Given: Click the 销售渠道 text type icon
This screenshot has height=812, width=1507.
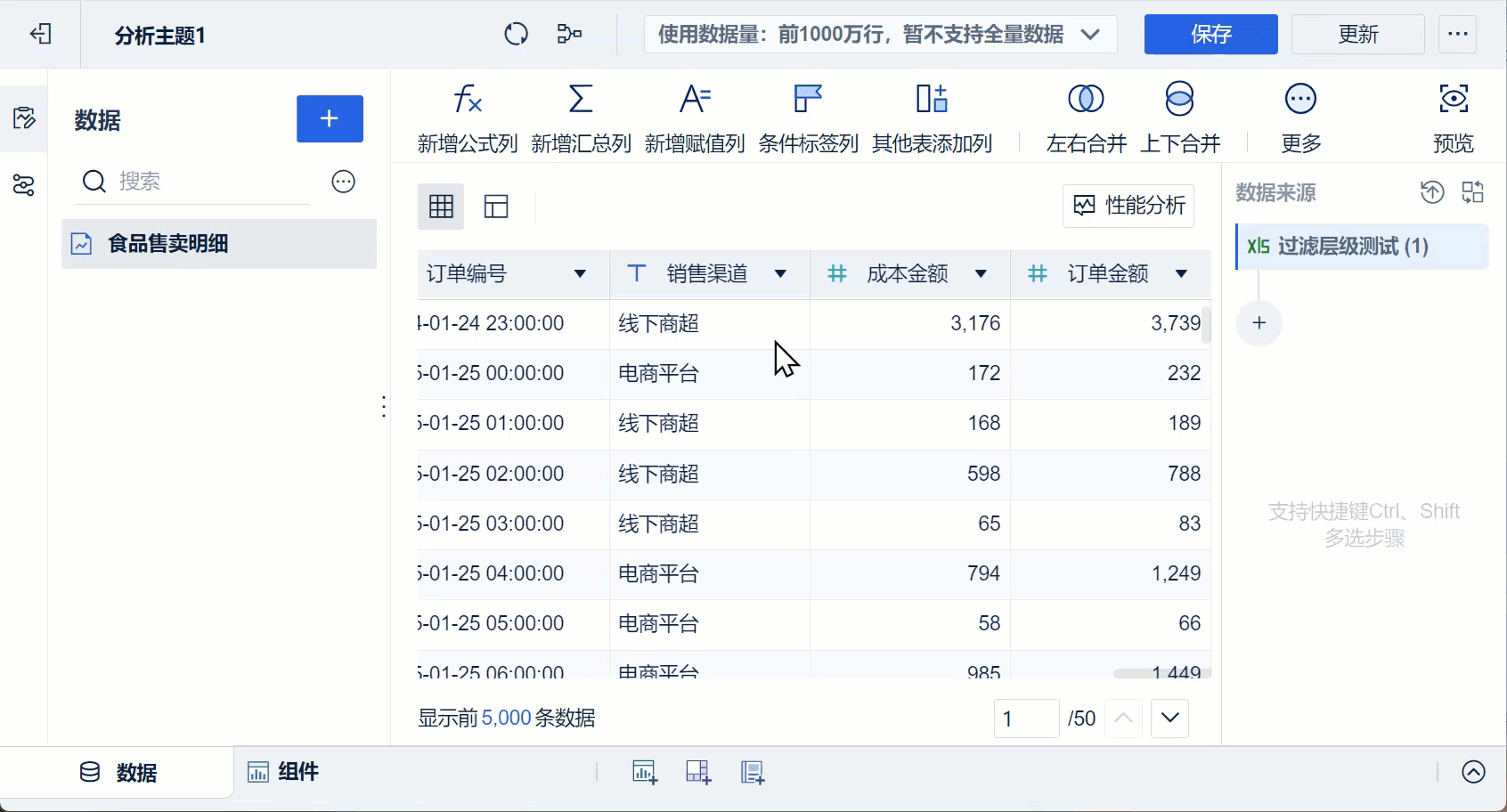Looking at the screenshot, I should [x=636, y=273].
